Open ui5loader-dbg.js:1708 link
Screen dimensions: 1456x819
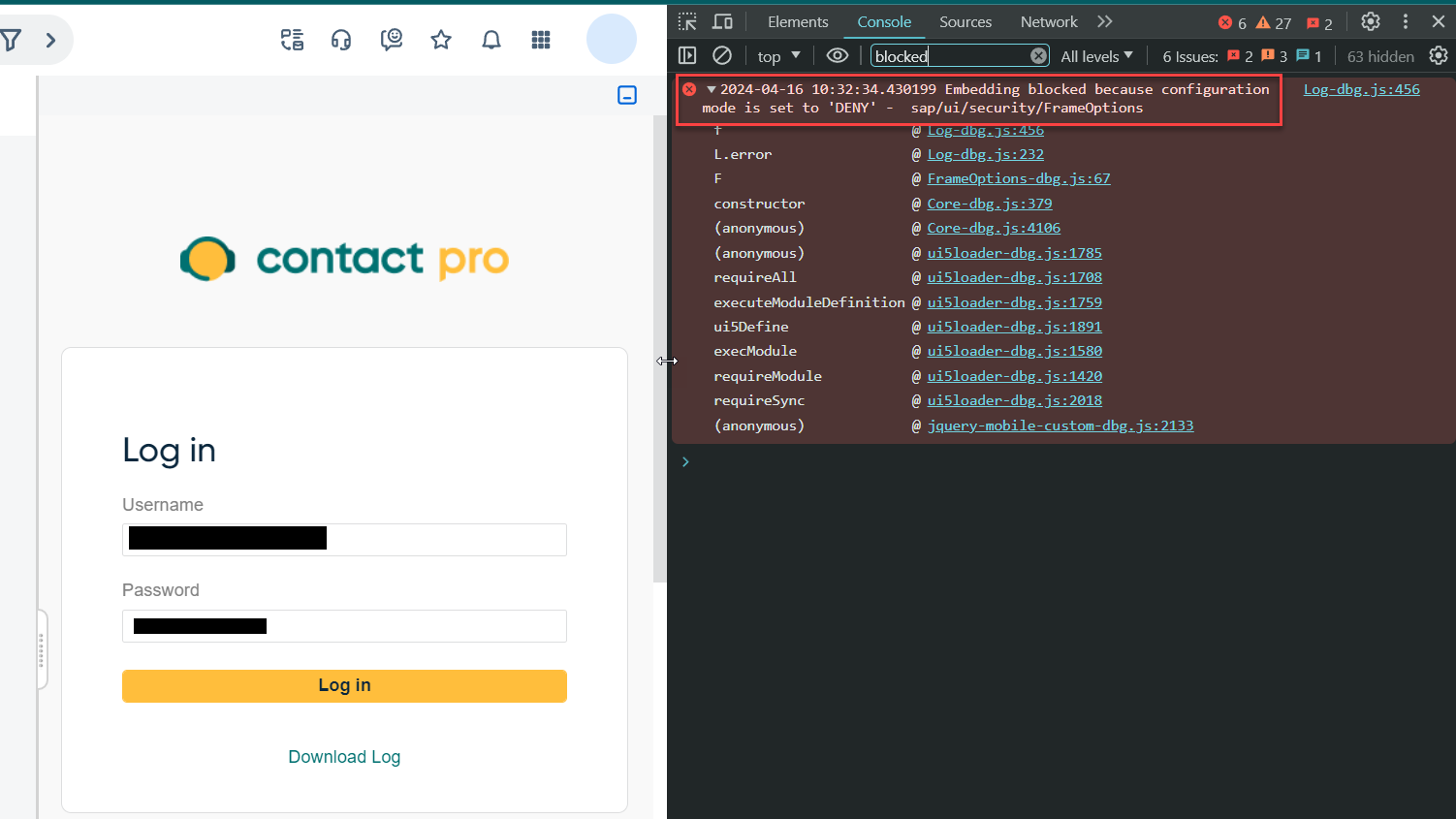(1014, 277)
